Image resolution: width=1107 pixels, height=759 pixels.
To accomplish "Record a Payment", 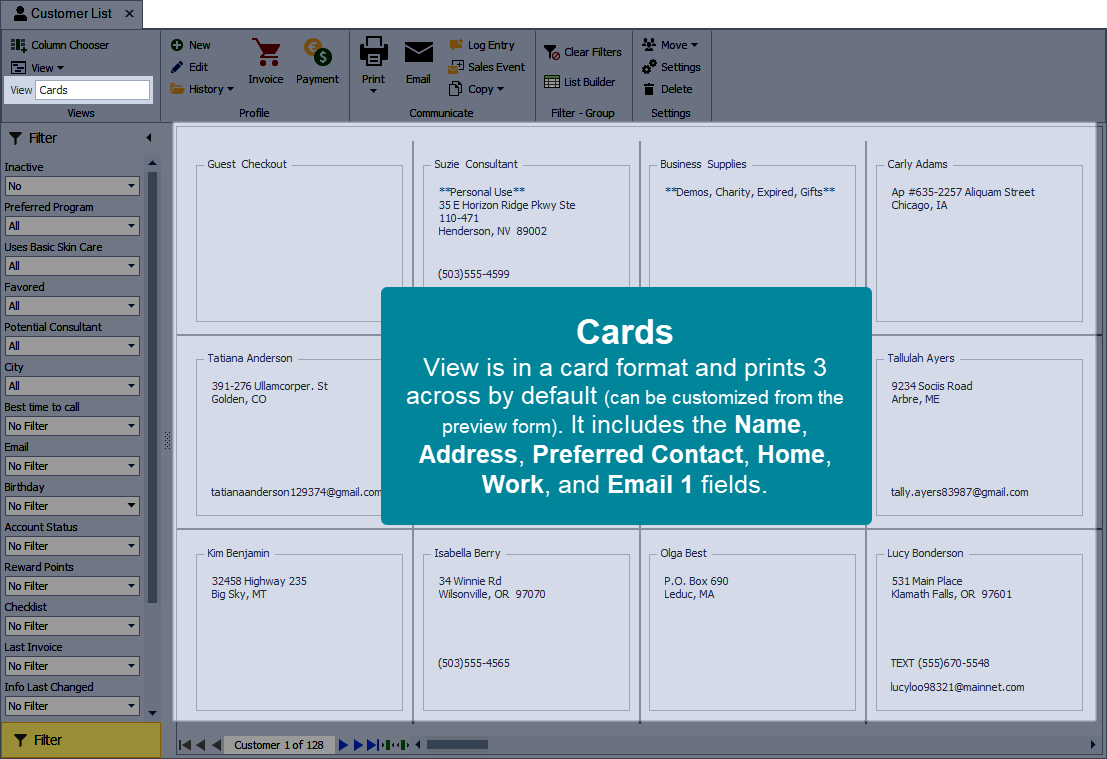I will [x=317, y=62].
